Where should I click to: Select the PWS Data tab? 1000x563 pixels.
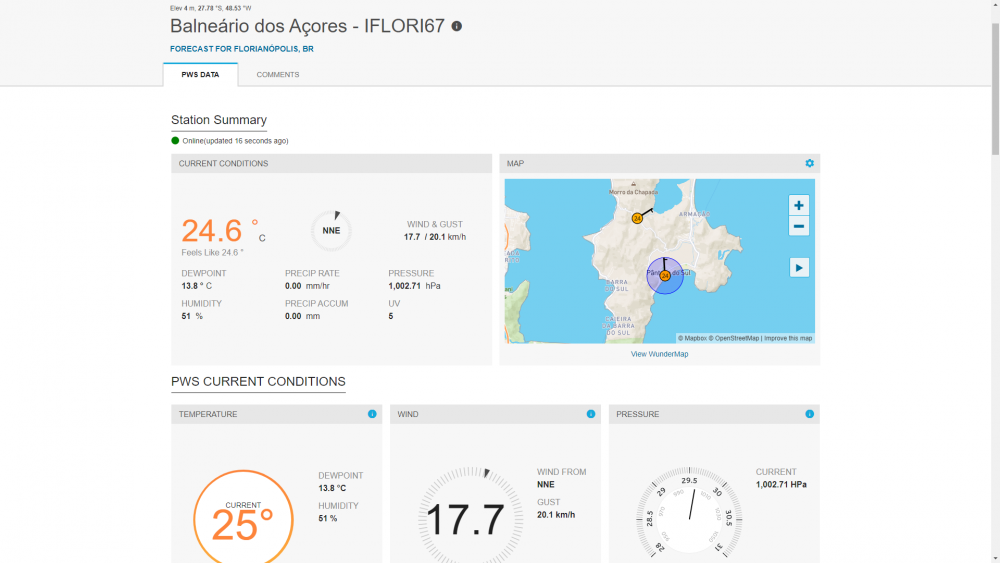200,75
